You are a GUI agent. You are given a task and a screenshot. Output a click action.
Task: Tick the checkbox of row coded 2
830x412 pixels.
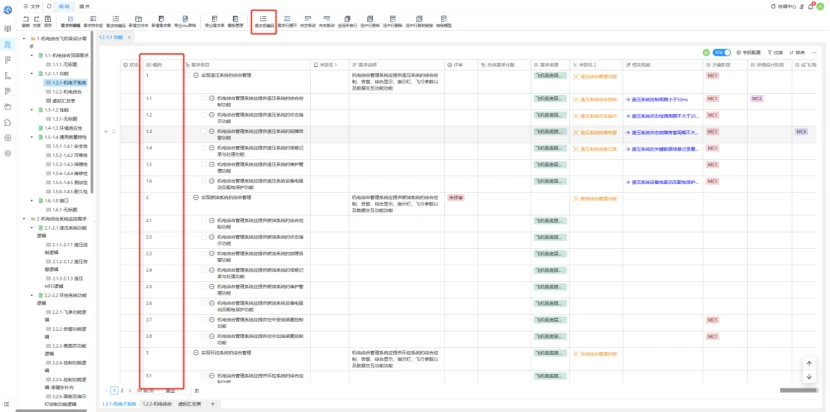[188, 198]
